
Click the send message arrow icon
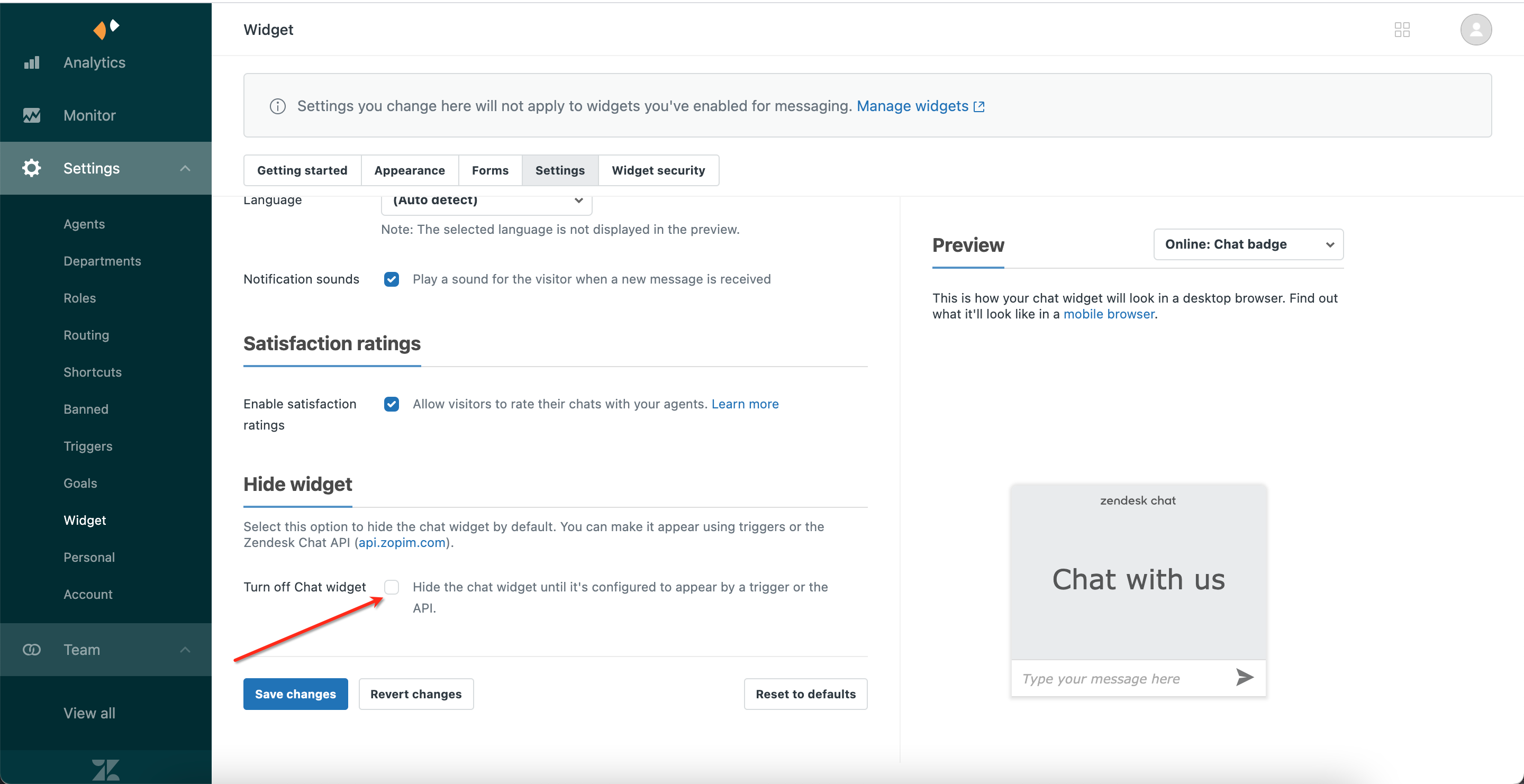coord(1244,677)
